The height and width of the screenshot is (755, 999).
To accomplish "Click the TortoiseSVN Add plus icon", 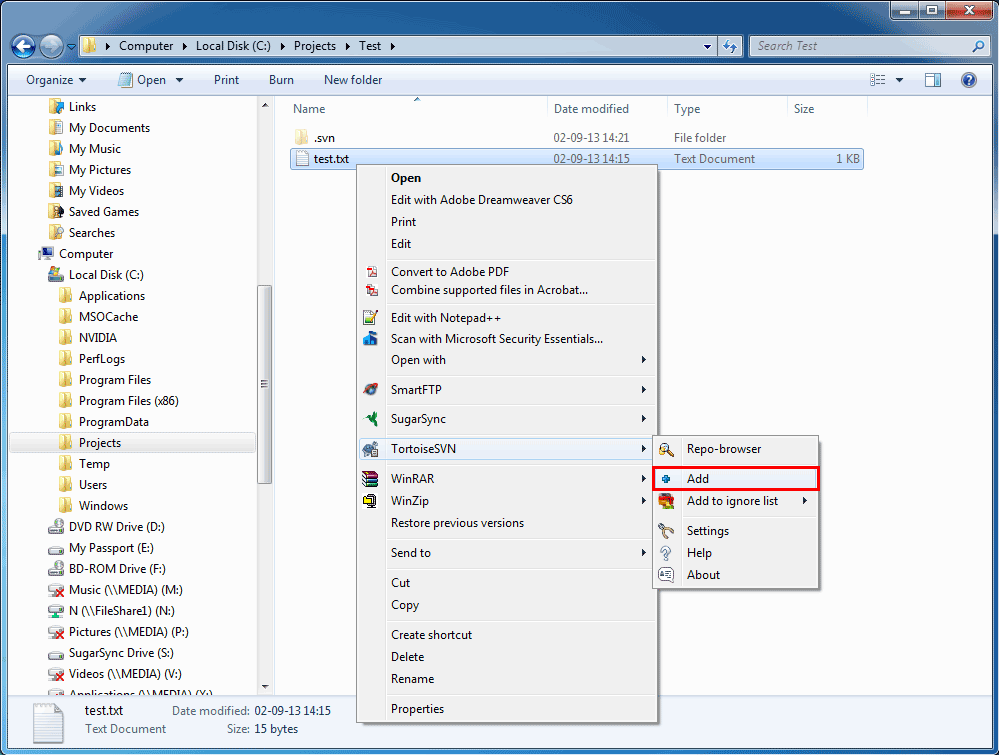I will pyautogui.click(x=666, y=479).
